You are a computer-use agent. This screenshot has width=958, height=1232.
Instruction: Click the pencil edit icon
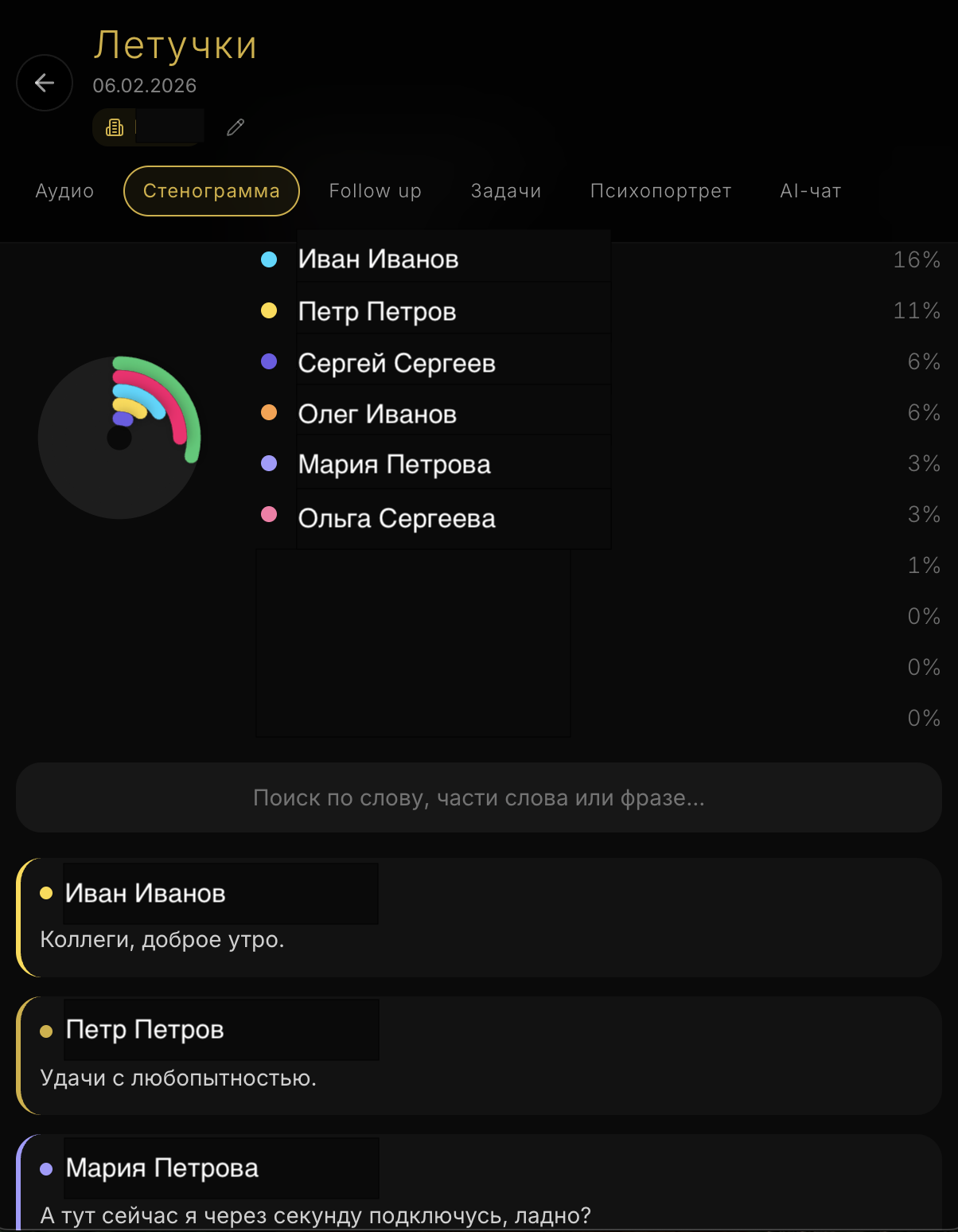pyautogui.click(x=236, y=127)
